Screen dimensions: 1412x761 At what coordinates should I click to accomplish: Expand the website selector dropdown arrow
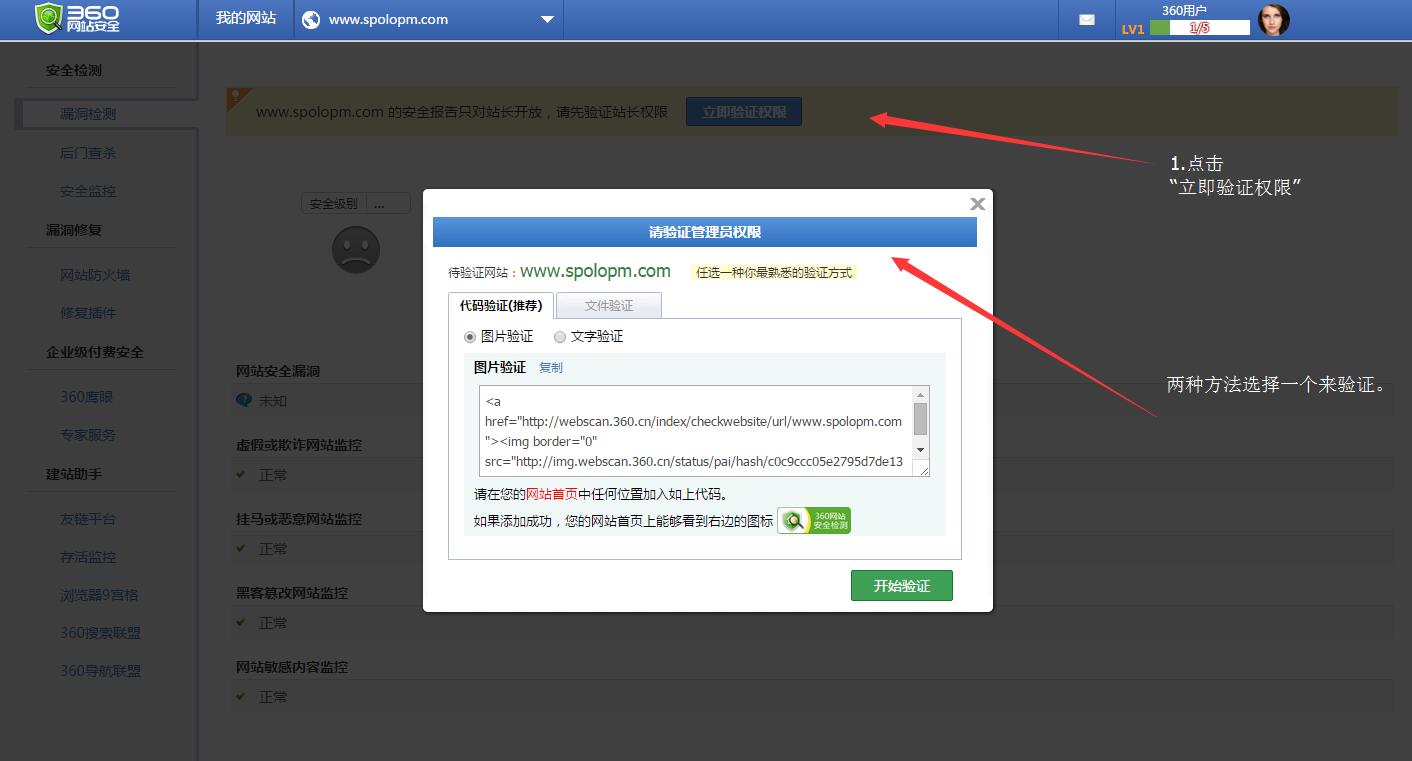coord(546,19)
